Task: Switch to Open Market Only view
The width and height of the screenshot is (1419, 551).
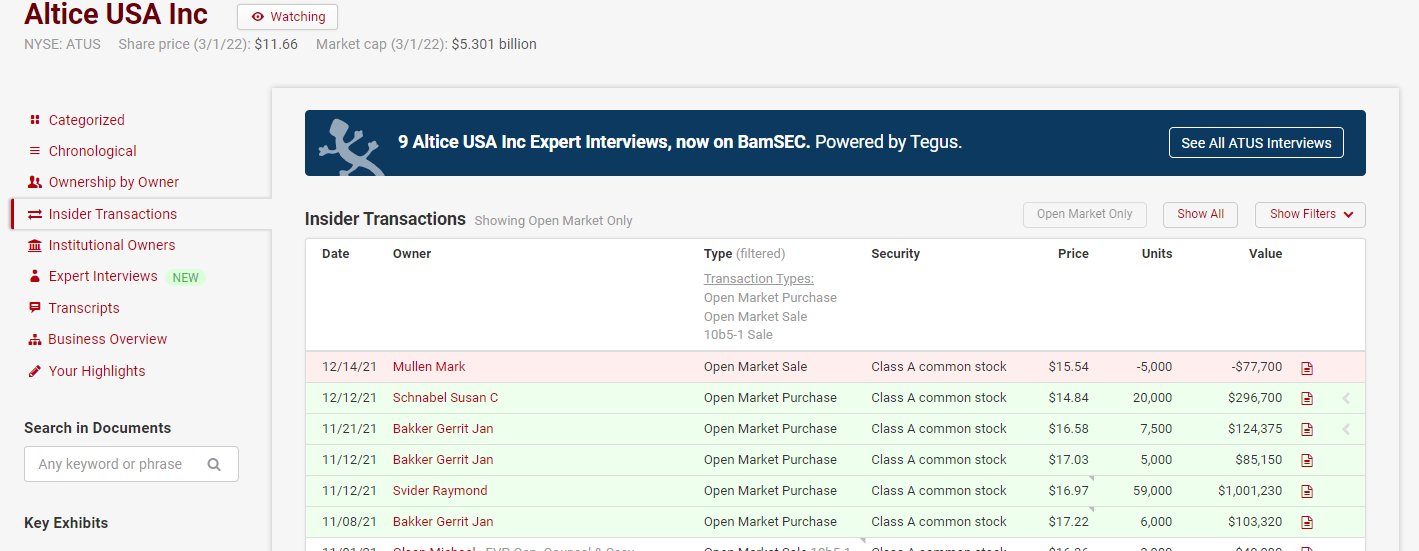Action: point(1085,214)
